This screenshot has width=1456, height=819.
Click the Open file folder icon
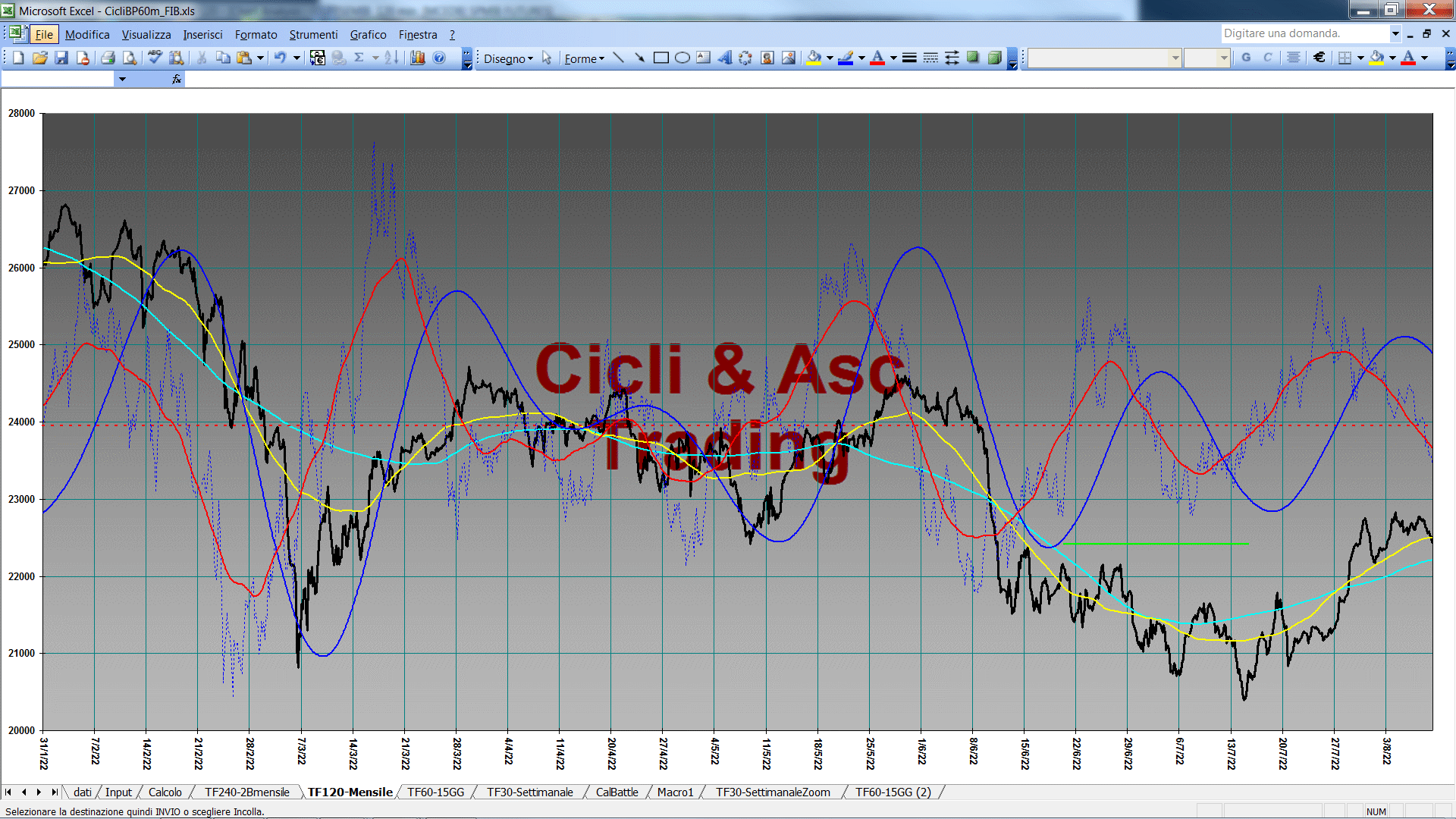pyautogui.click(x=40, y=58)
